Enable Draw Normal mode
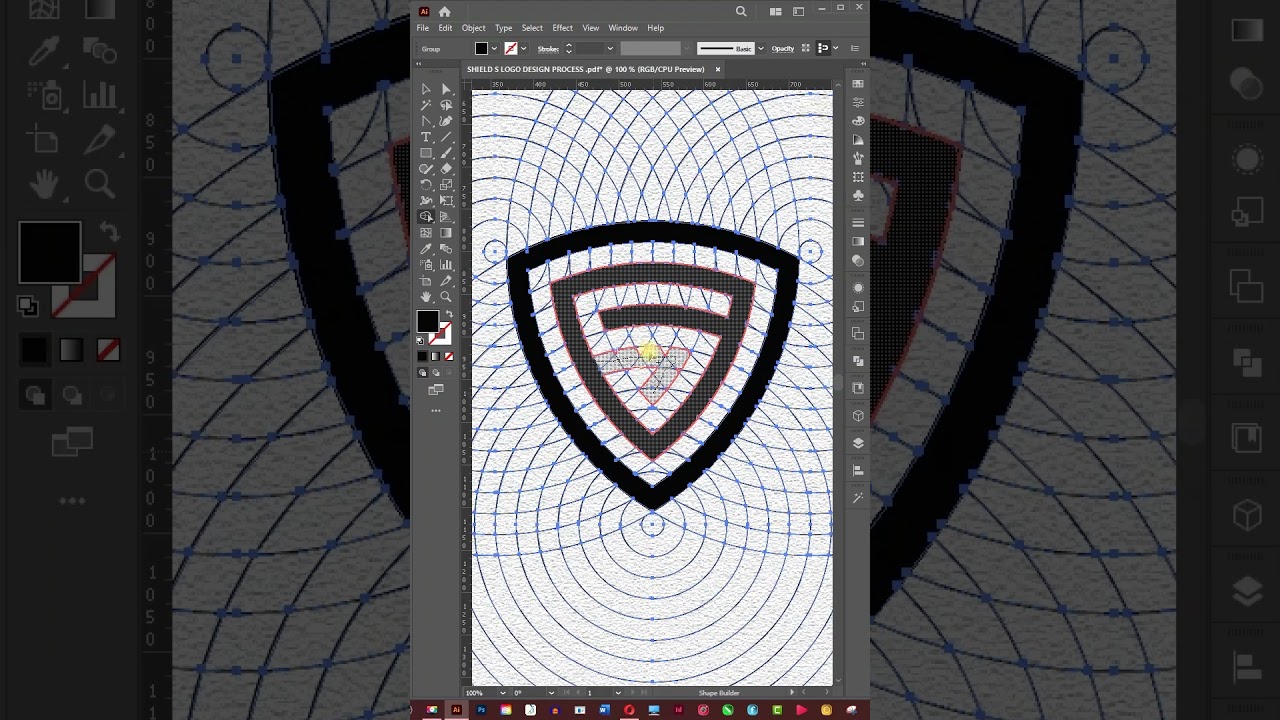Image resolution: width=1280 pixels, height=720 pixels. pos(422,372)
